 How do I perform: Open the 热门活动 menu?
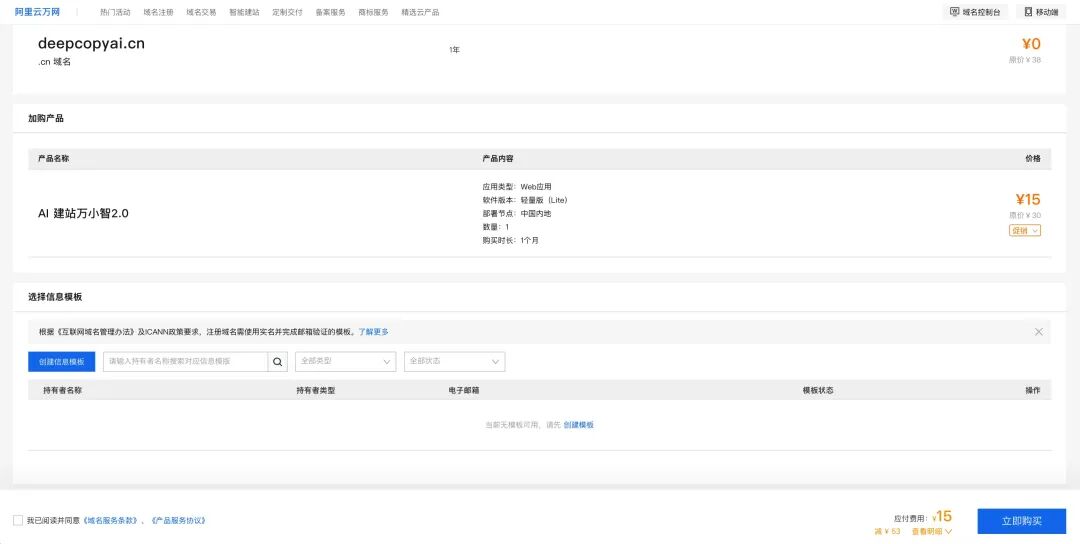115,12
